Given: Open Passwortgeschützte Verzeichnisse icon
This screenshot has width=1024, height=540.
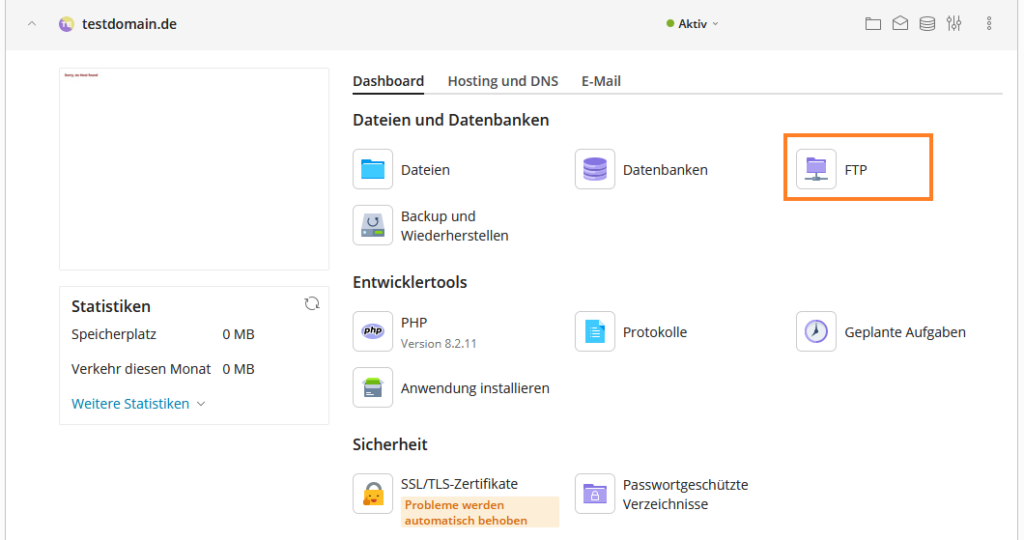Looking at the screenshot, I should pos(595,493).
